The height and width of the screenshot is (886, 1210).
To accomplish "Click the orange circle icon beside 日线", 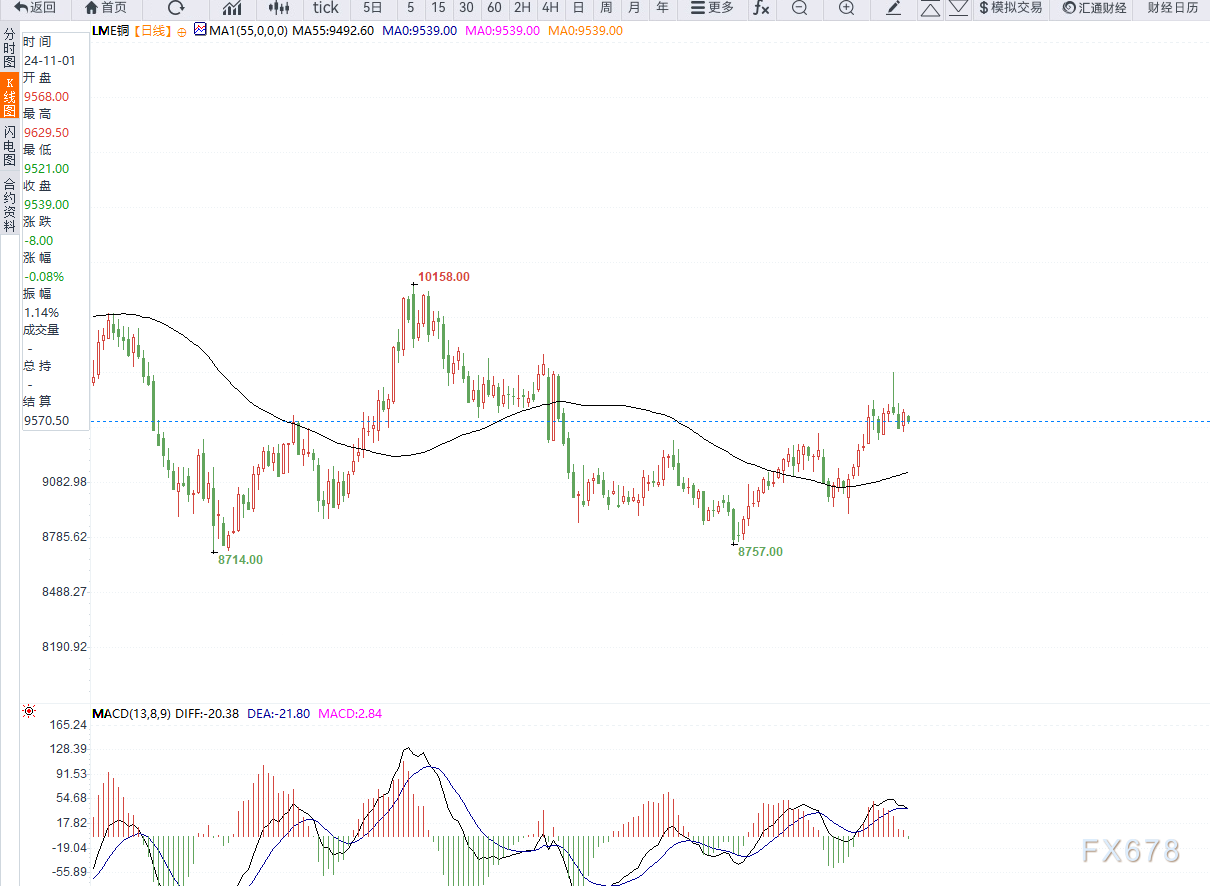I will (x=181, y=31).
